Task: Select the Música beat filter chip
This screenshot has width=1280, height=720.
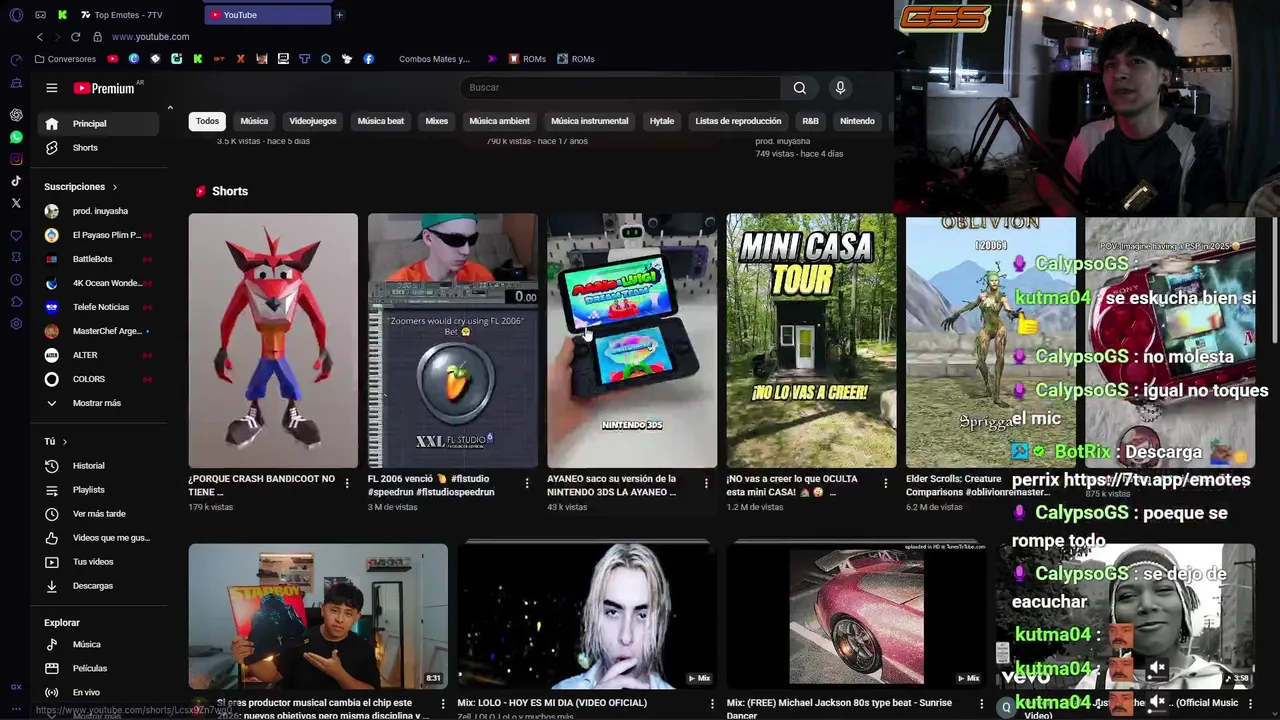Action: click(381, 121)
